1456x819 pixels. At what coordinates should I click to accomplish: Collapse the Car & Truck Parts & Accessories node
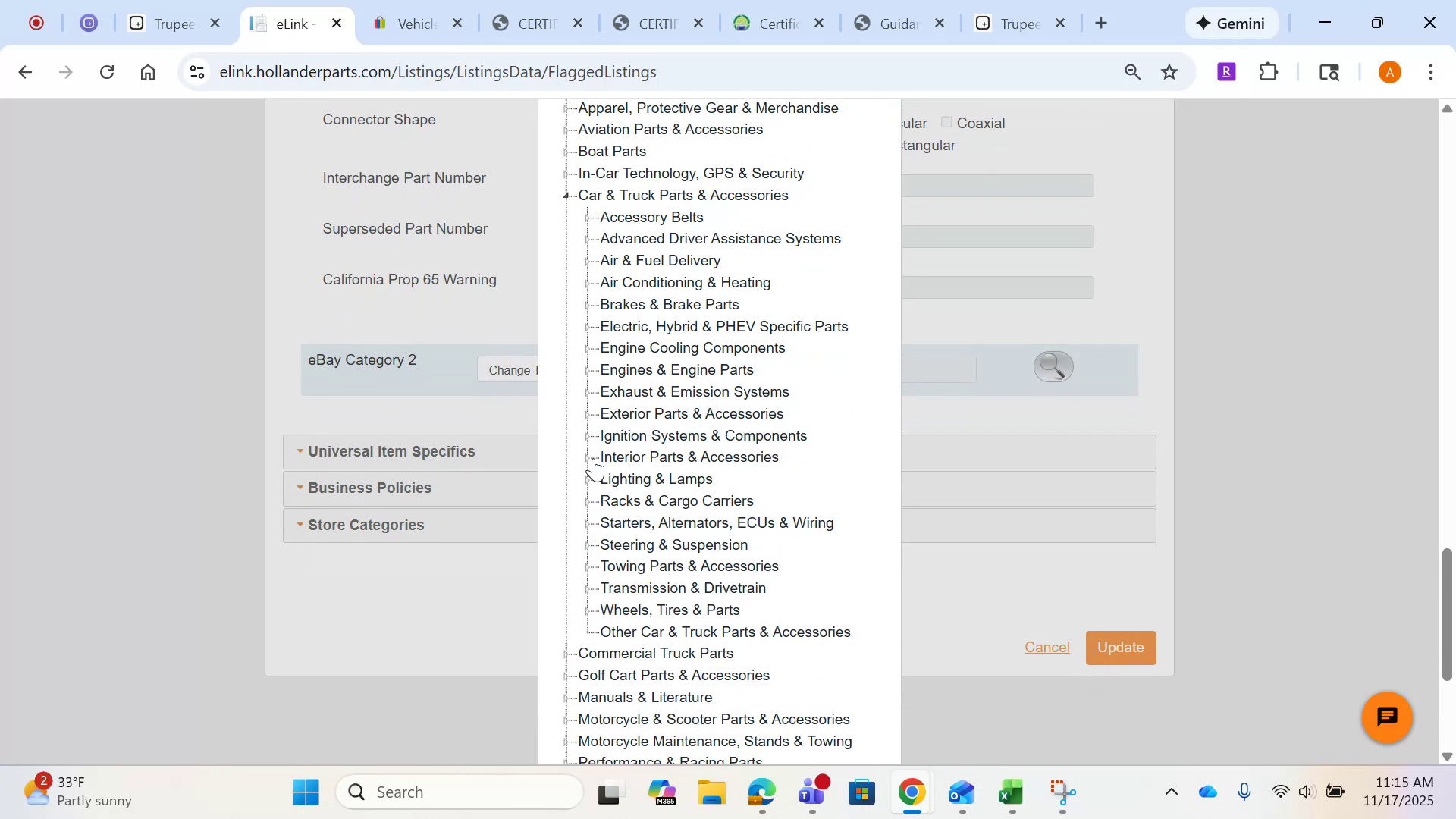566,195
